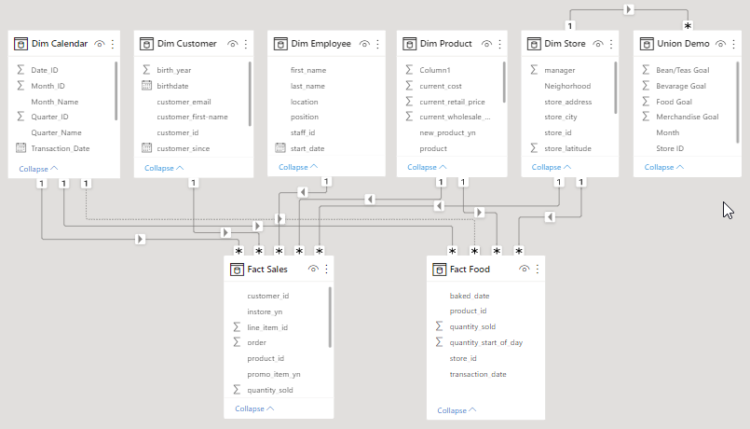Collapse the Dim Customer table card
The image size is (750, 429).
165,168
